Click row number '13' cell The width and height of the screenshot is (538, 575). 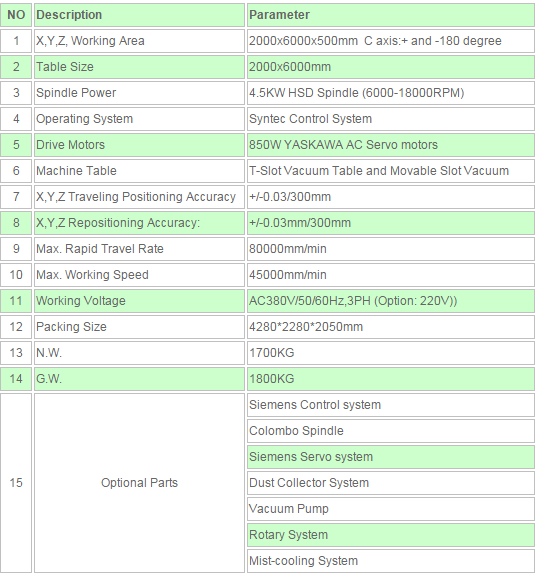point(16,354)
